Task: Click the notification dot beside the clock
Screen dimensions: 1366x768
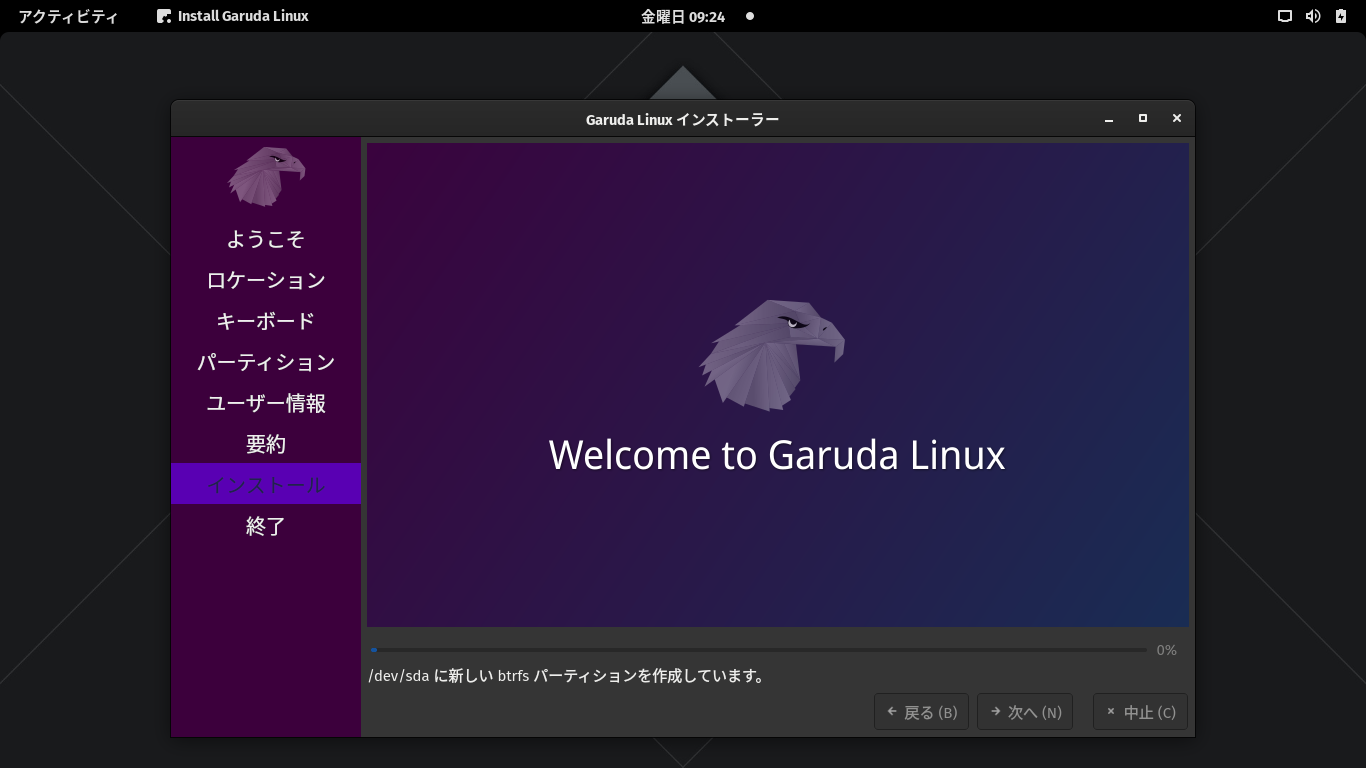Action: pos(750,16)
